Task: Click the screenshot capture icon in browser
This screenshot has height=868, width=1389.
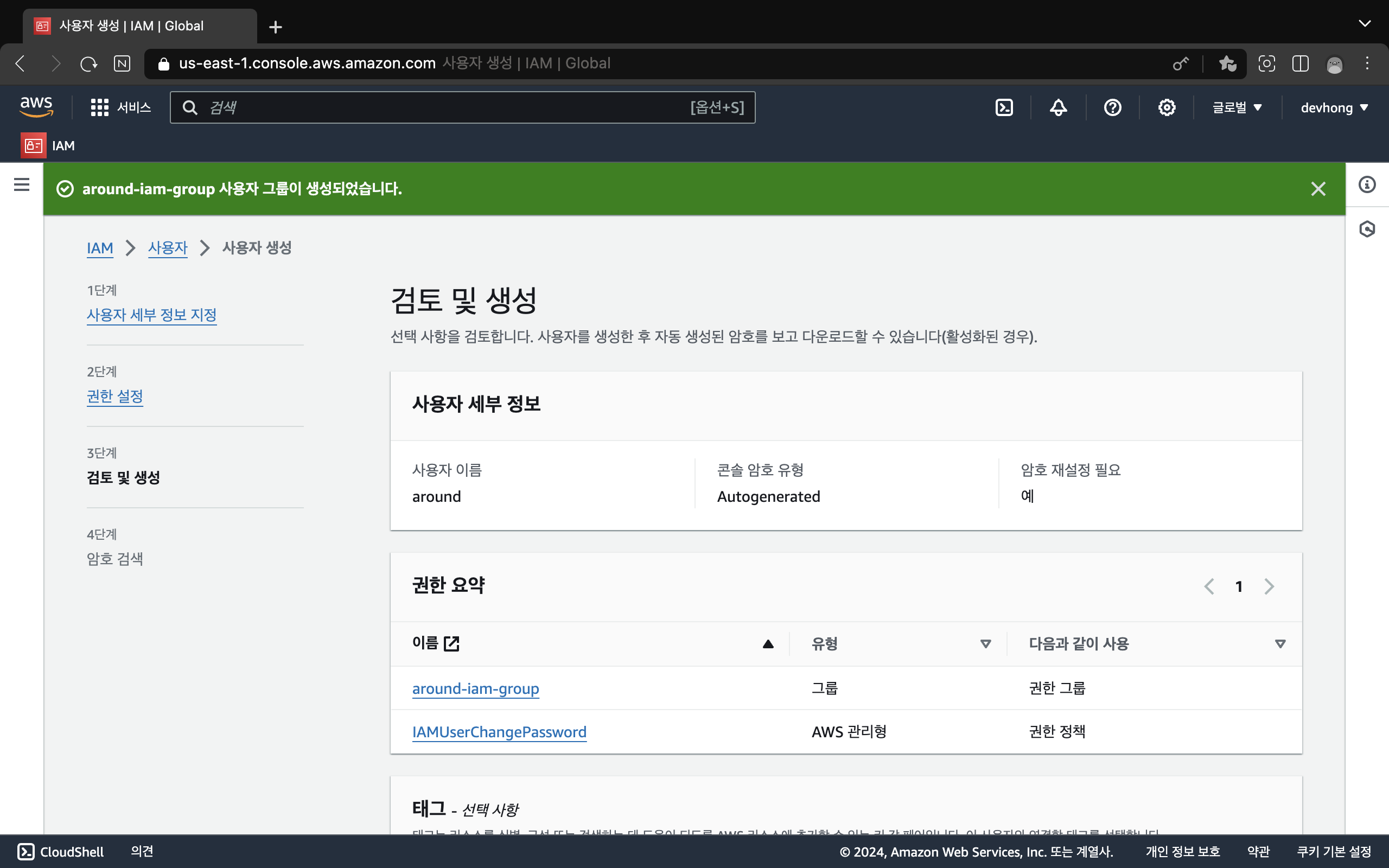Action: [1266, 63]
